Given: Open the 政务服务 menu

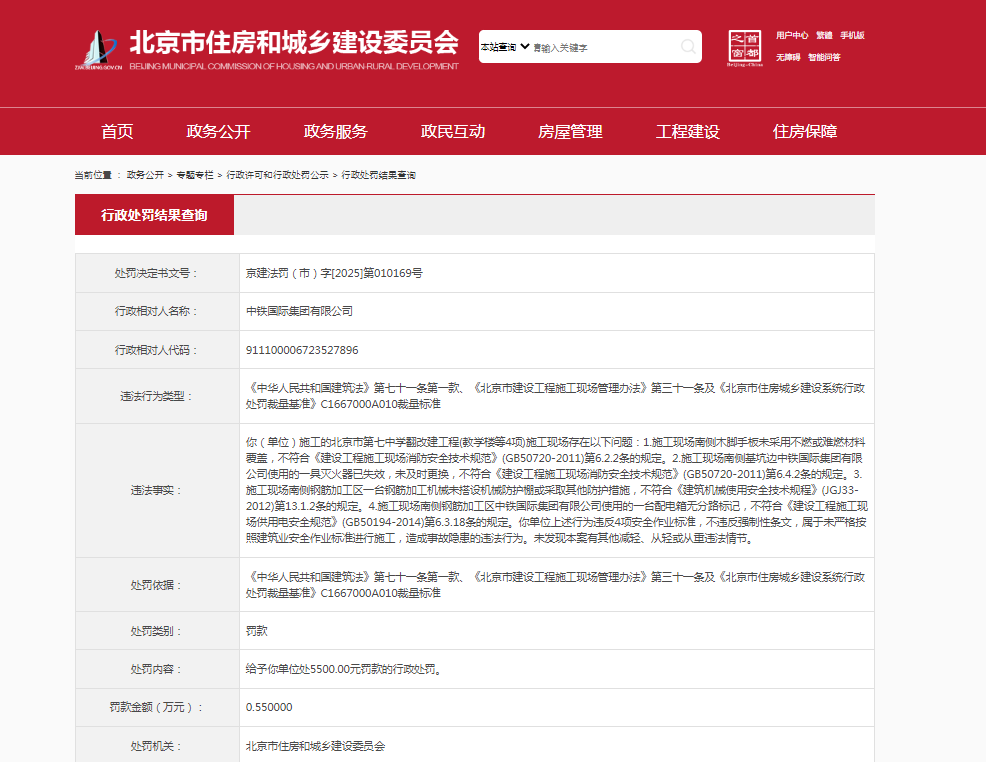Looking at the screenshot, I should pos(335,131).
